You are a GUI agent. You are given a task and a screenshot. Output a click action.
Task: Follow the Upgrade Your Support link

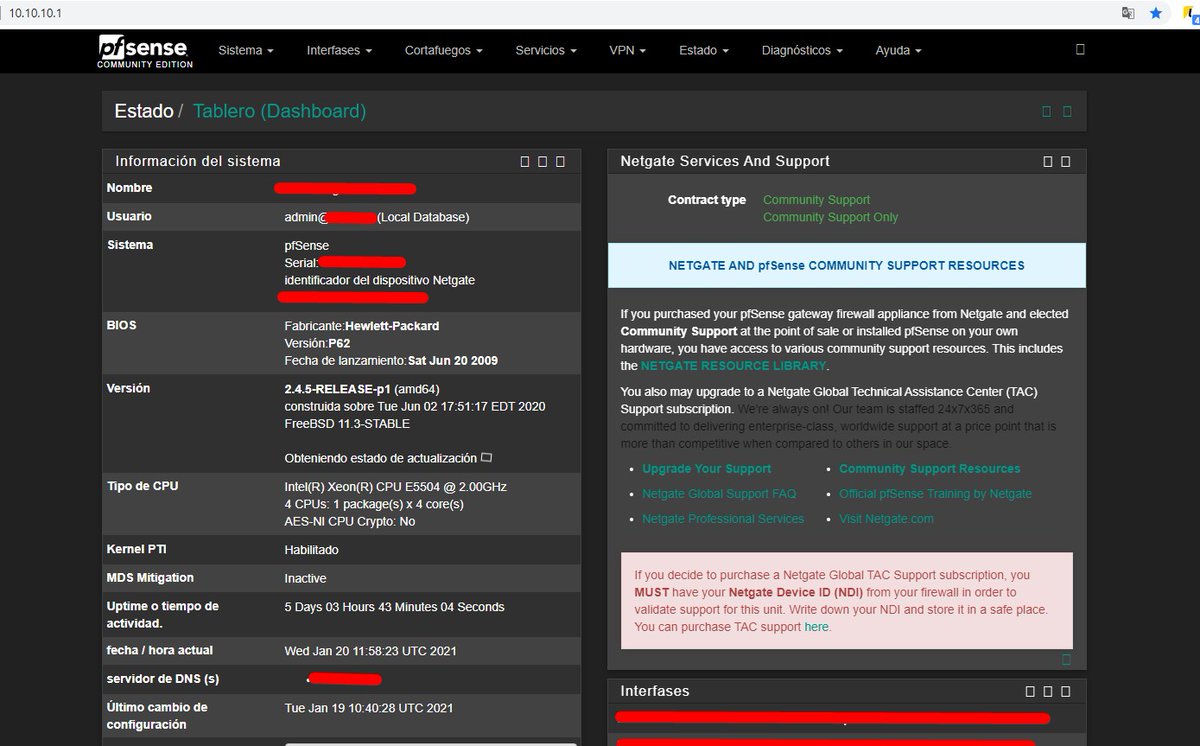coord(706,469)
